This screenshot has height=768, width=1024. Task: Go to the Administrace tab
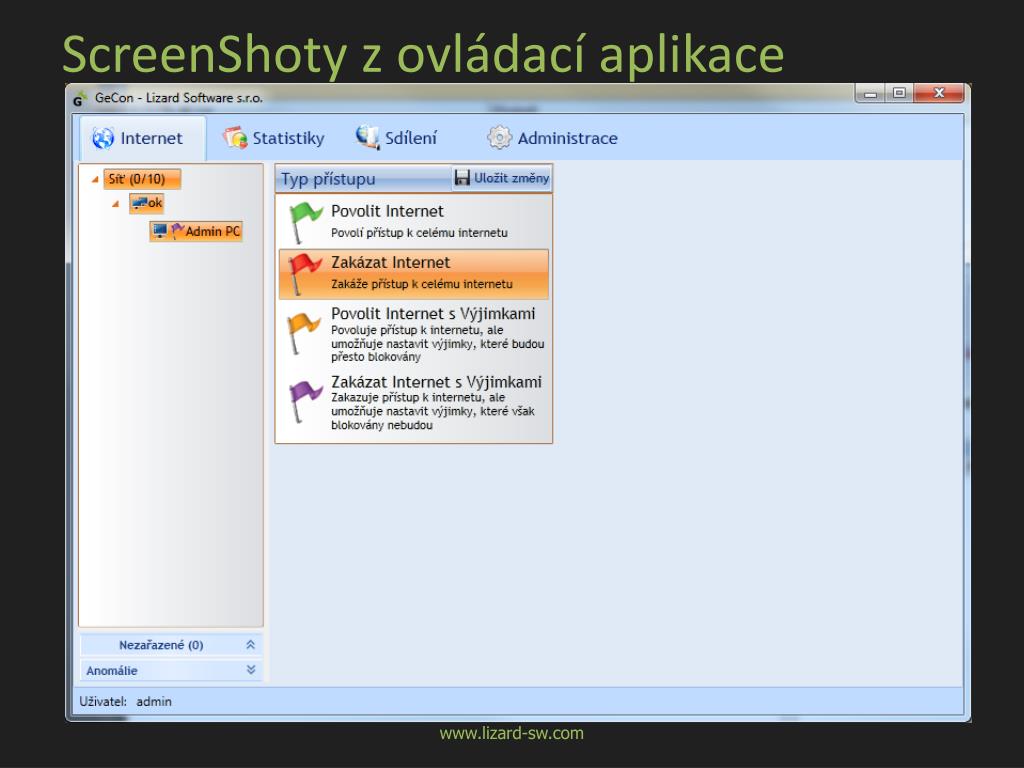point(552,138)
